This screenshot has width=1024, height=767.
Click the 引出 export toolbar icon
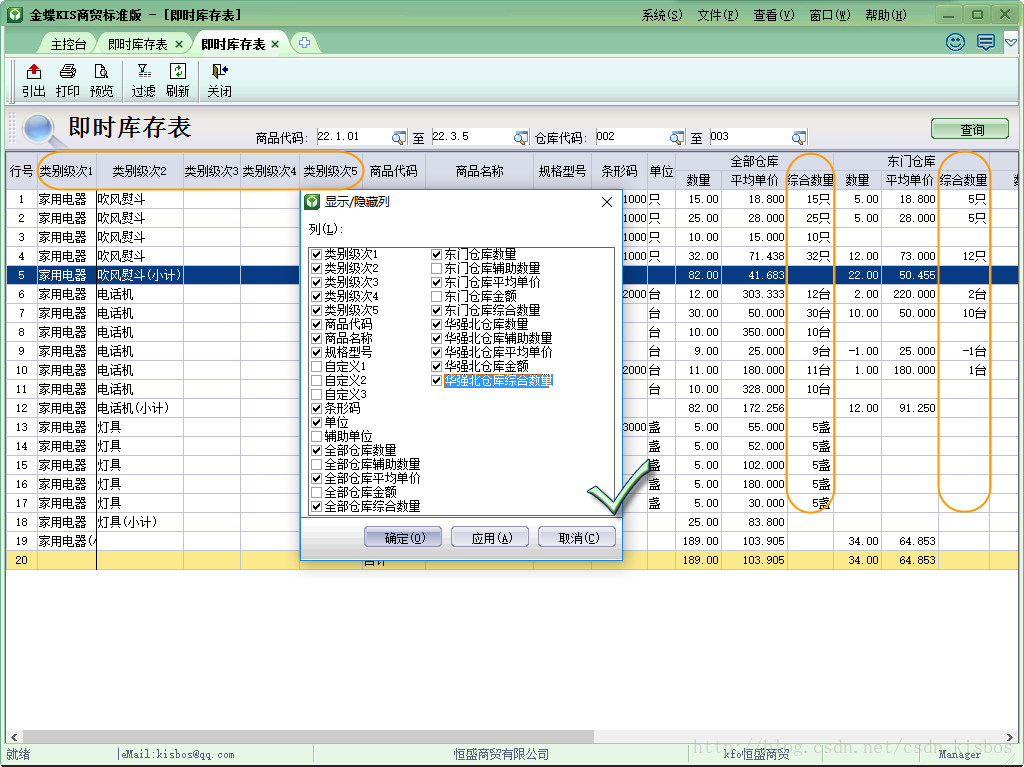(x=33, y=80)
